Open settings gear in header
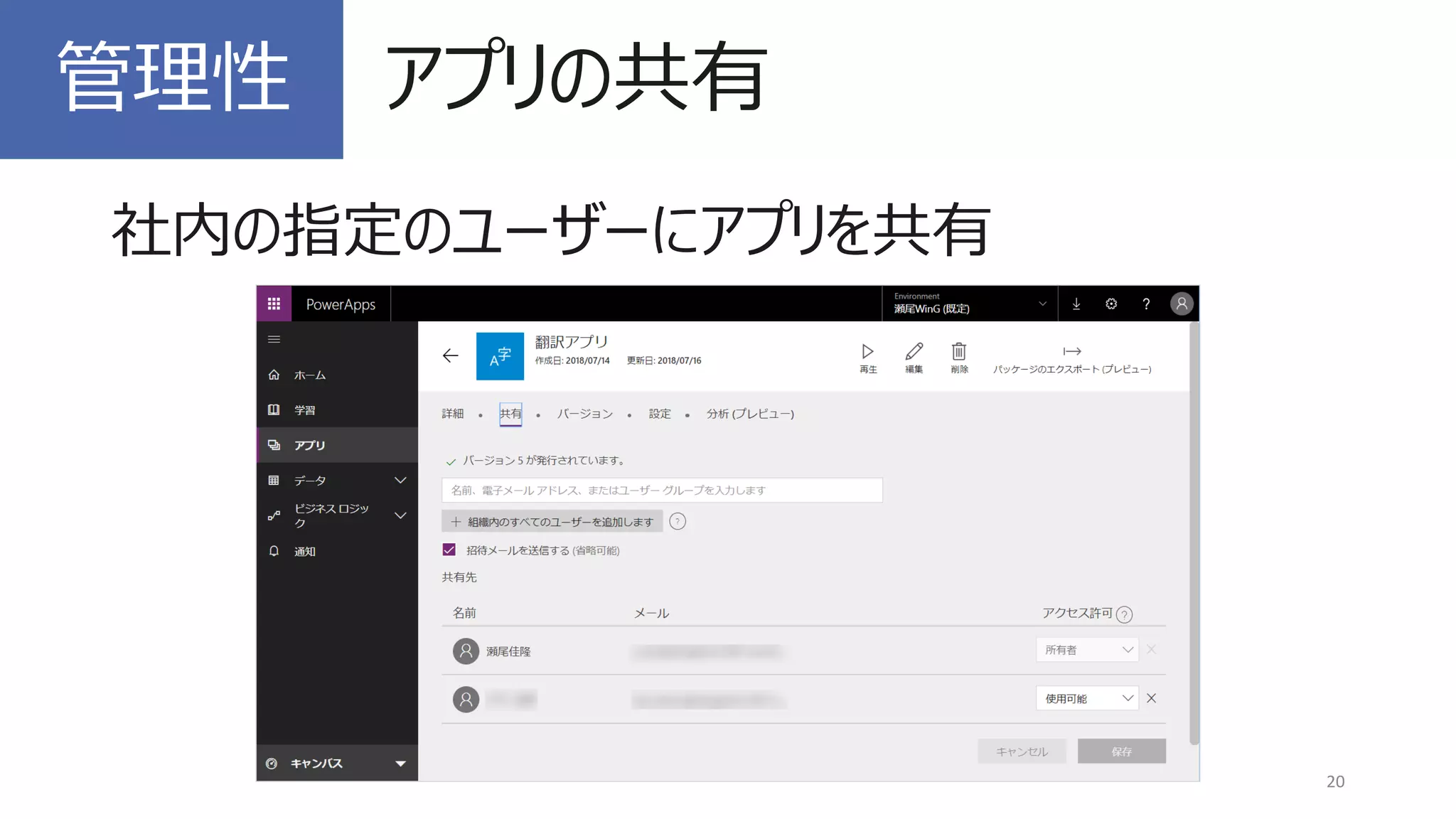Image resolution: width=1456 pixels, height=819 pixels. 1111,304
